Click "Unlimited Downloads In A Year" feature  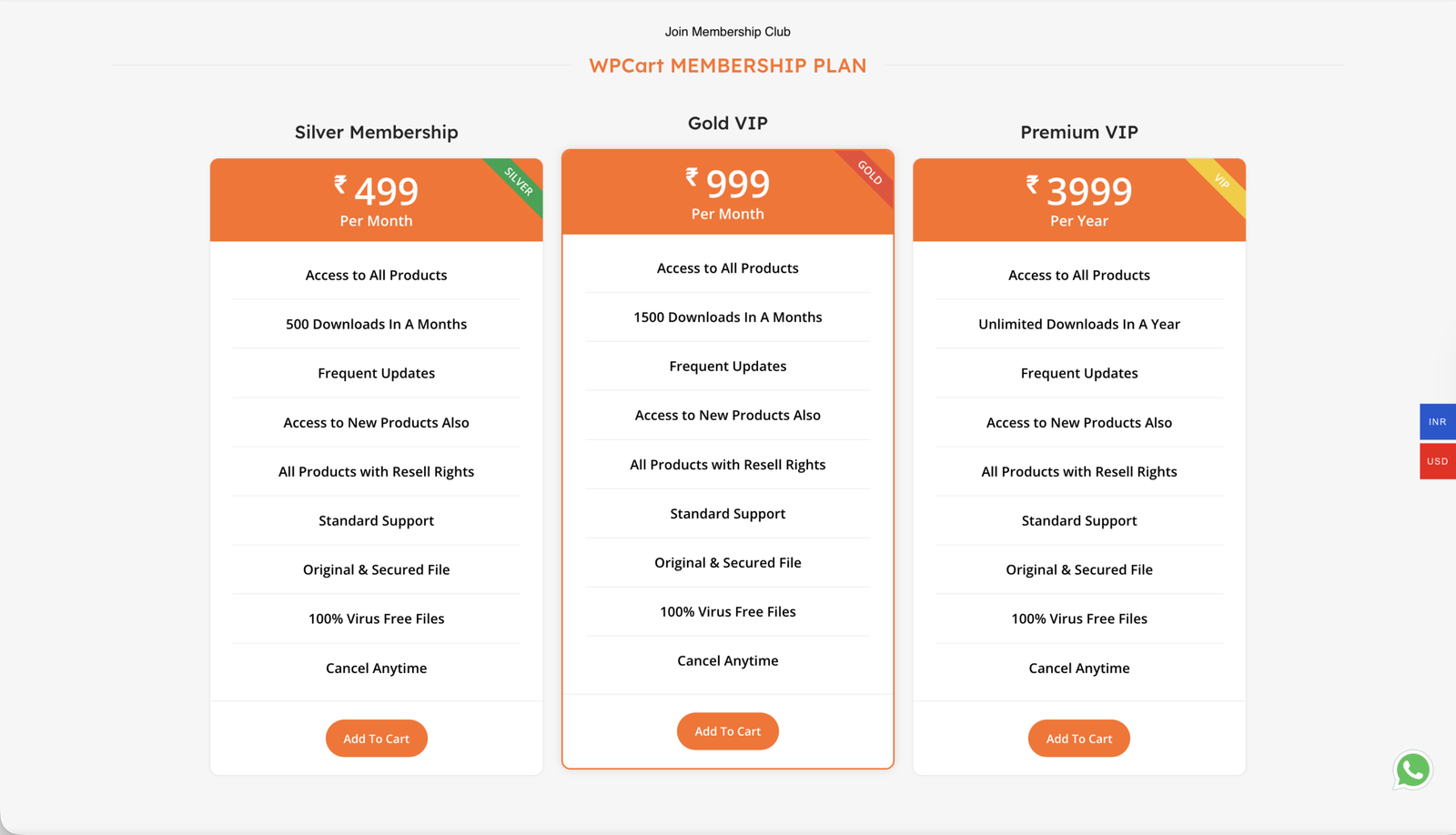(x=1078, y=324)
